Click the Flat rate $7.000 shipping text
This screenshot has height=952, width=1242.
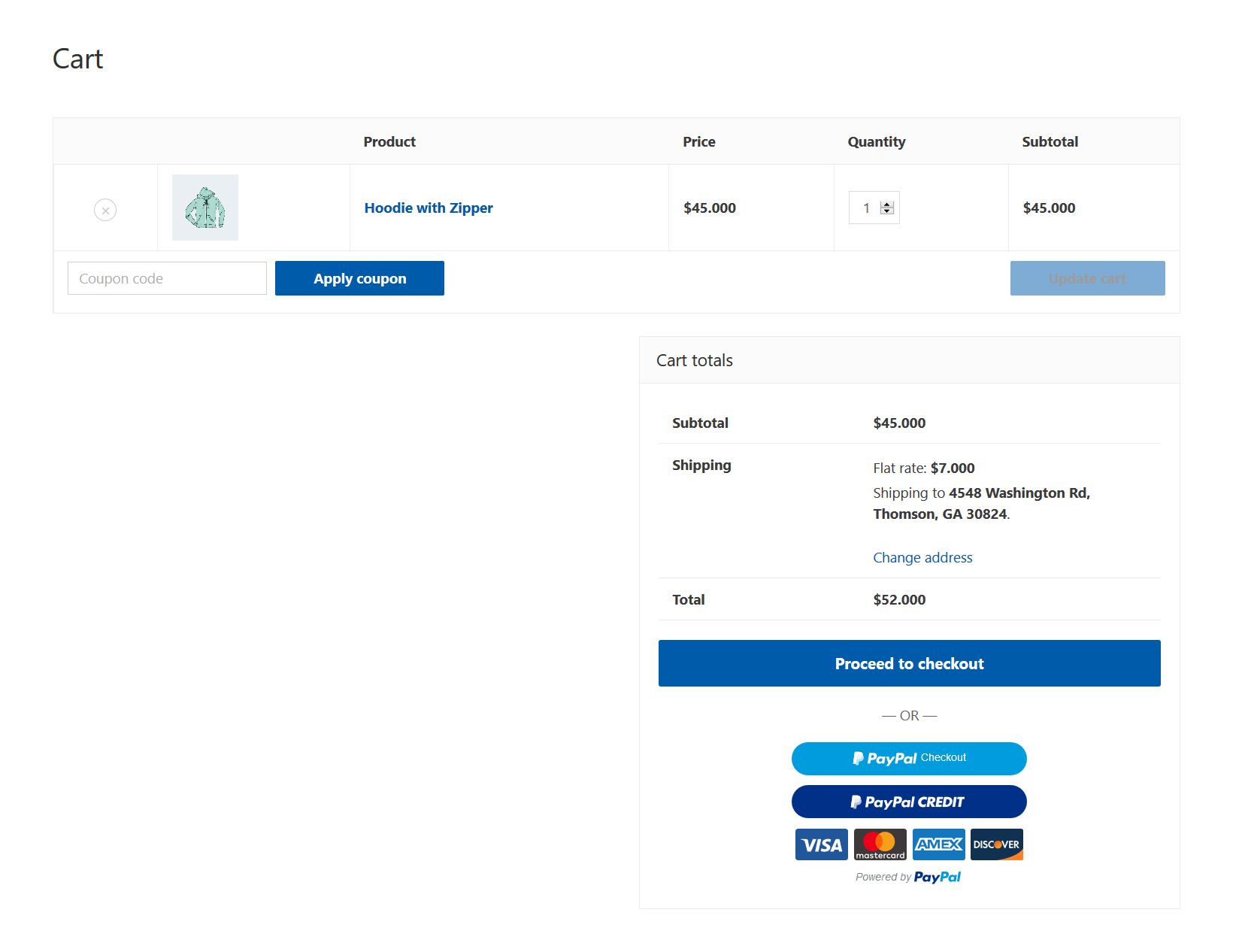(924, 468)
